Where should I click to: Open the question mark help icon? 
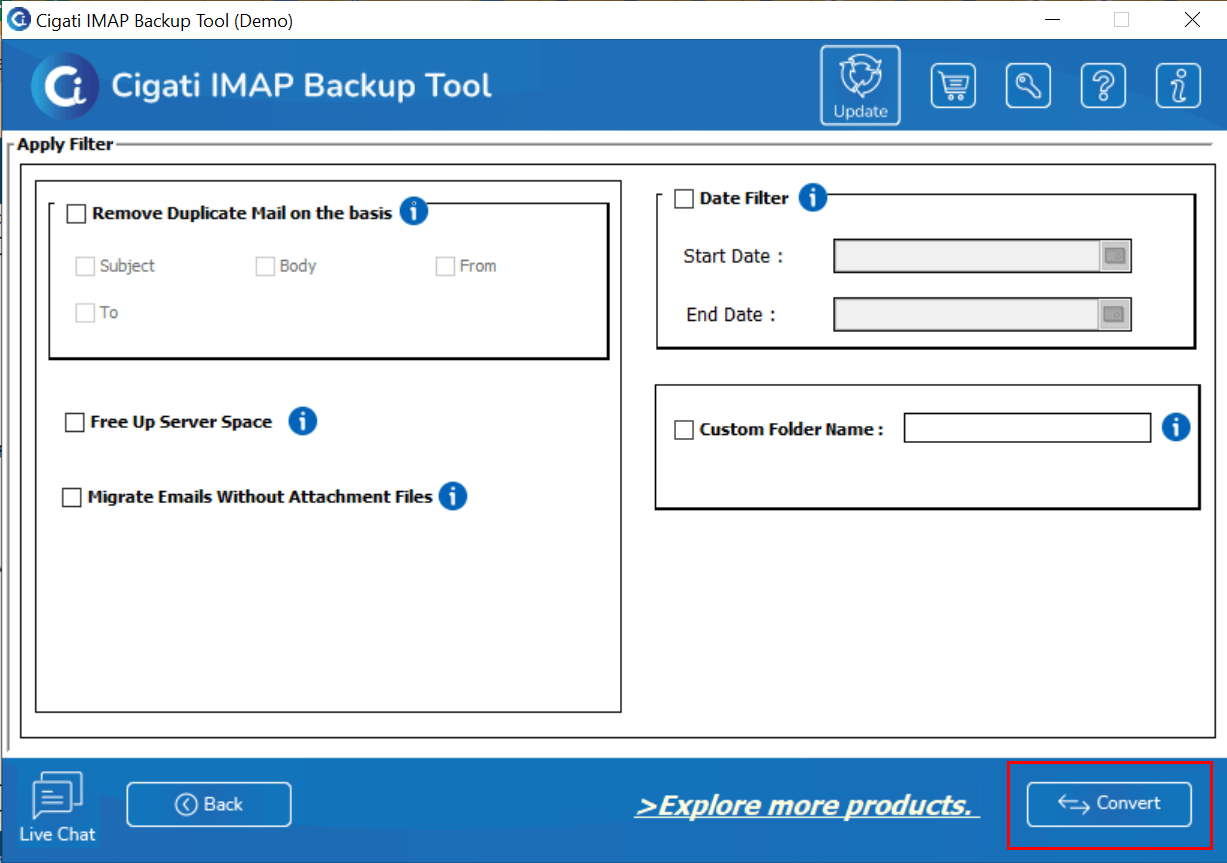(x=1103, y=86)
